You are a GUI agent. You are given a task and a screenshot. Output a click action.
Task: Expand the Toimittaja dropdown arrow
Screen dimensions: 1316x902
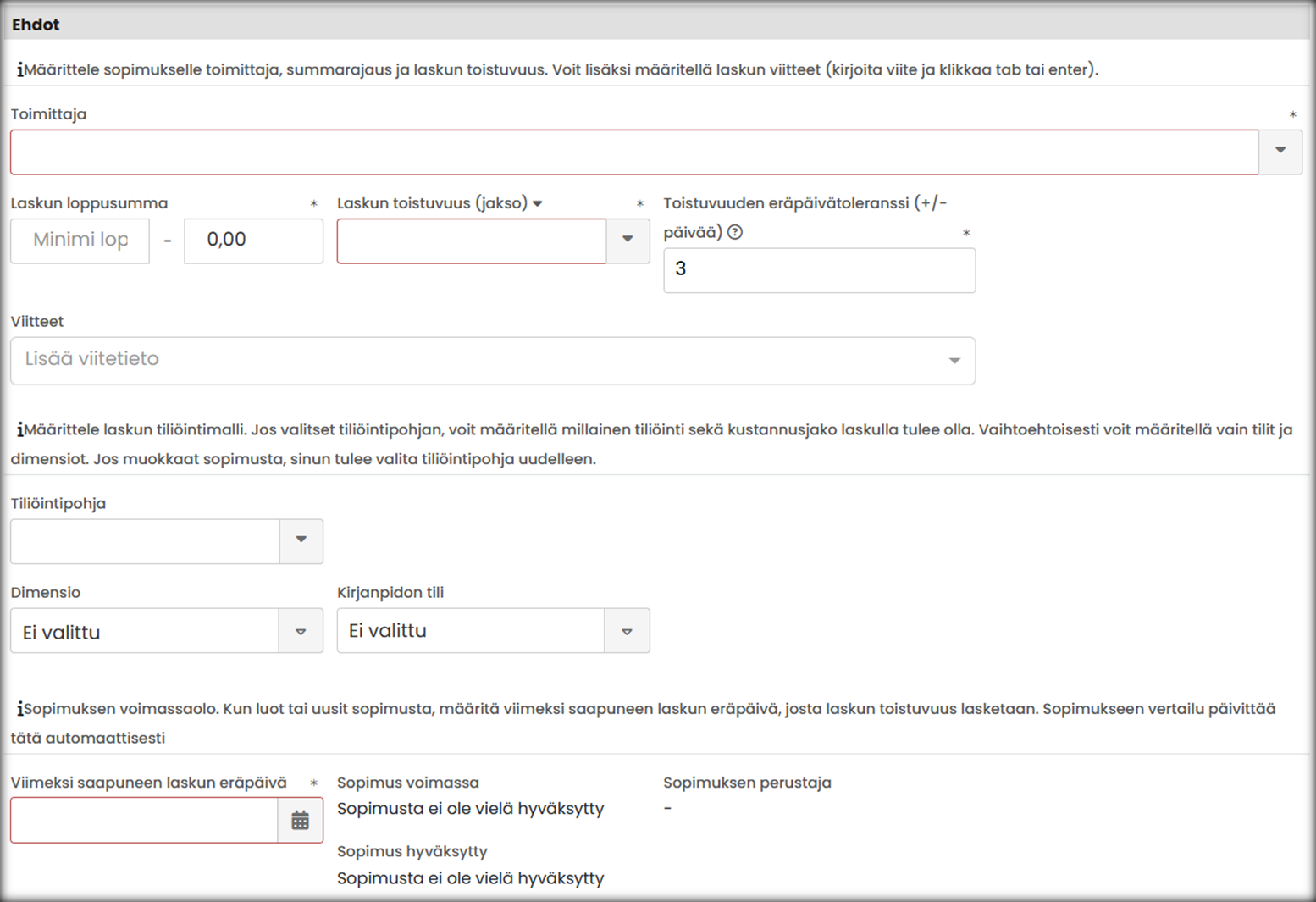tap(1280, 151)
